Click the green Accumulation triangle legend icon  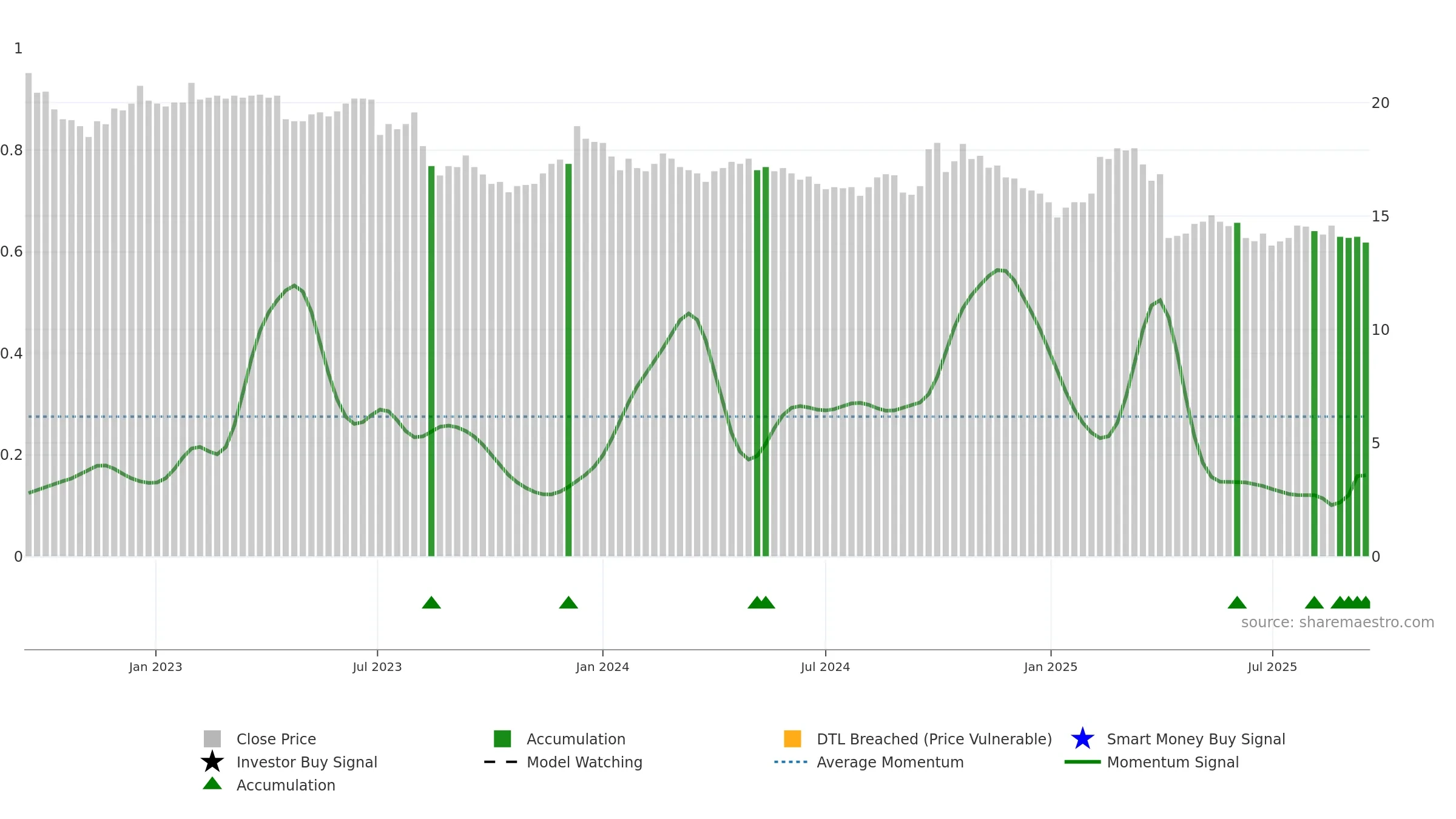[x=212, y=784]
